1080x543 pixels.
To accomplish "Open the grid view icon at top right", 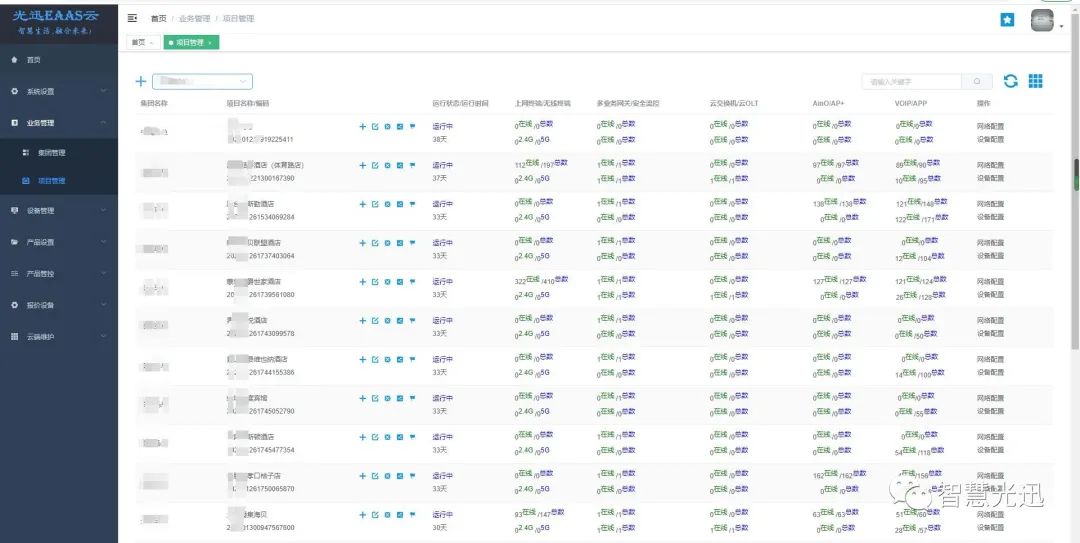I will coord(1036,81).
